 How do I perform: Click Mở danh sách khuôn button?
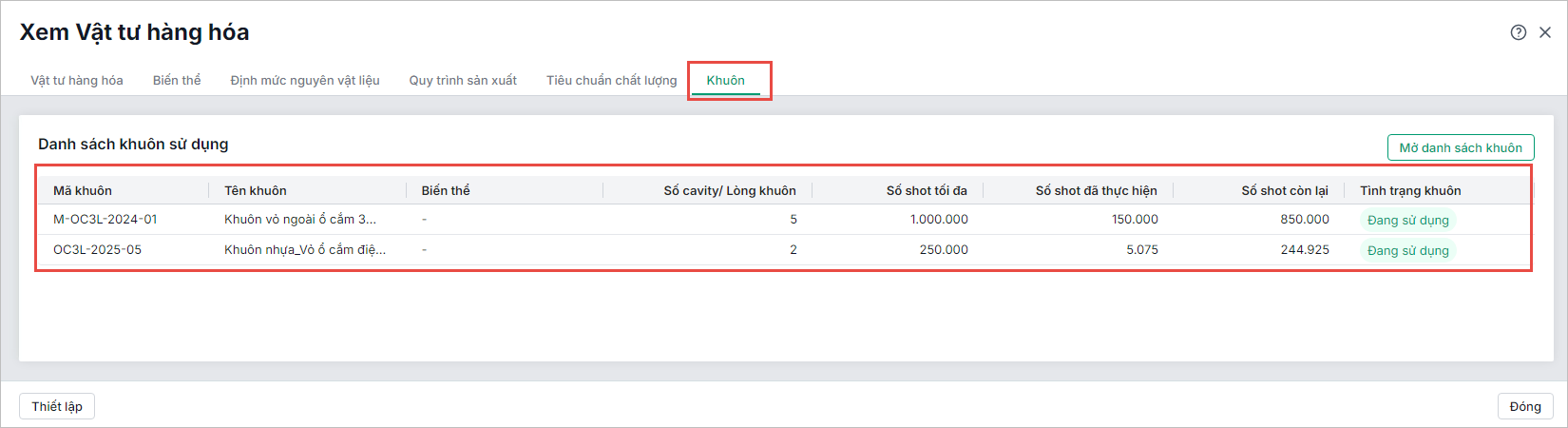1461,147
